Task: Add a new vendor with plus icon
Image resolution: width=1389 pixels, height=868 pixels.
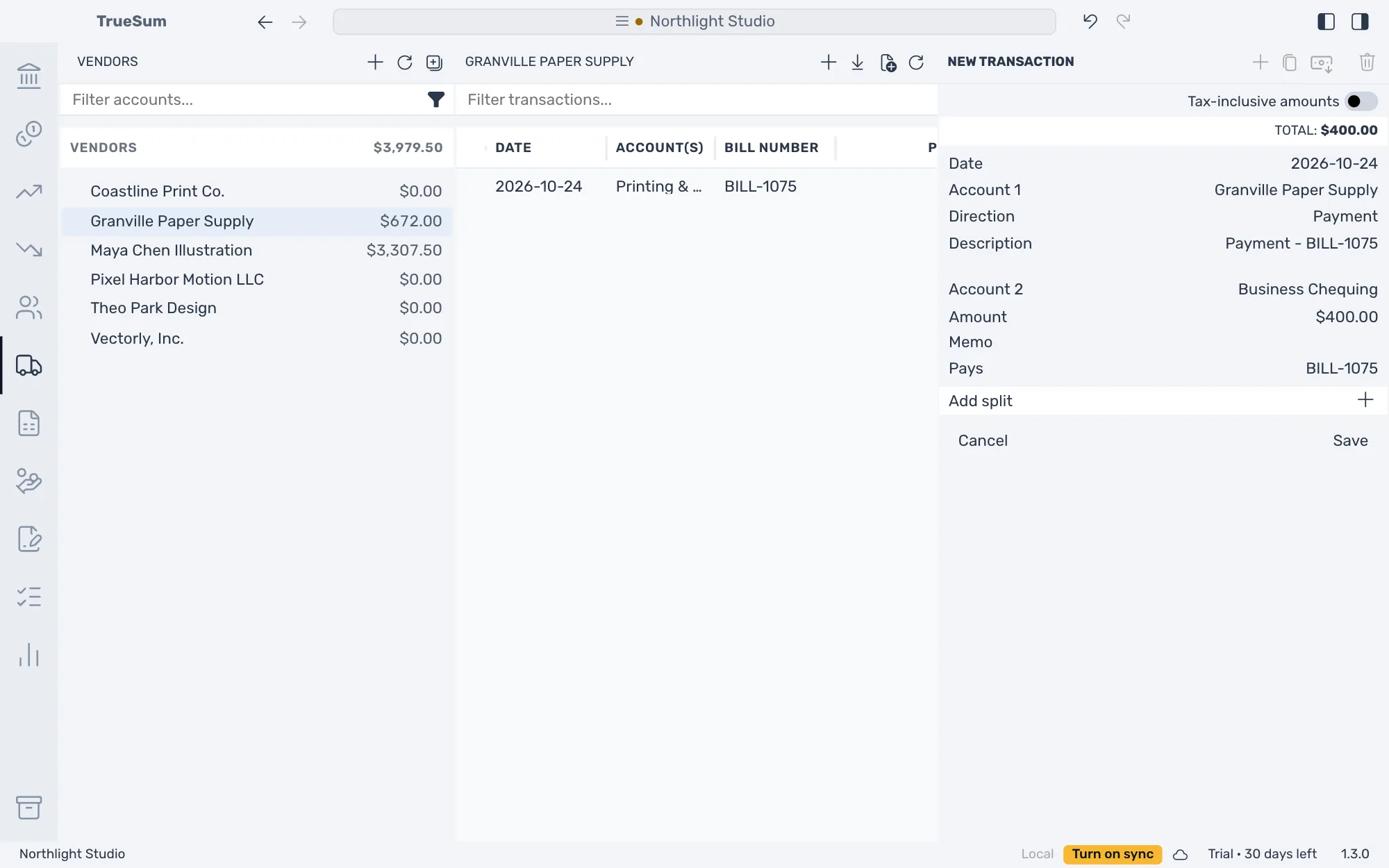Action: coord(375,62)
